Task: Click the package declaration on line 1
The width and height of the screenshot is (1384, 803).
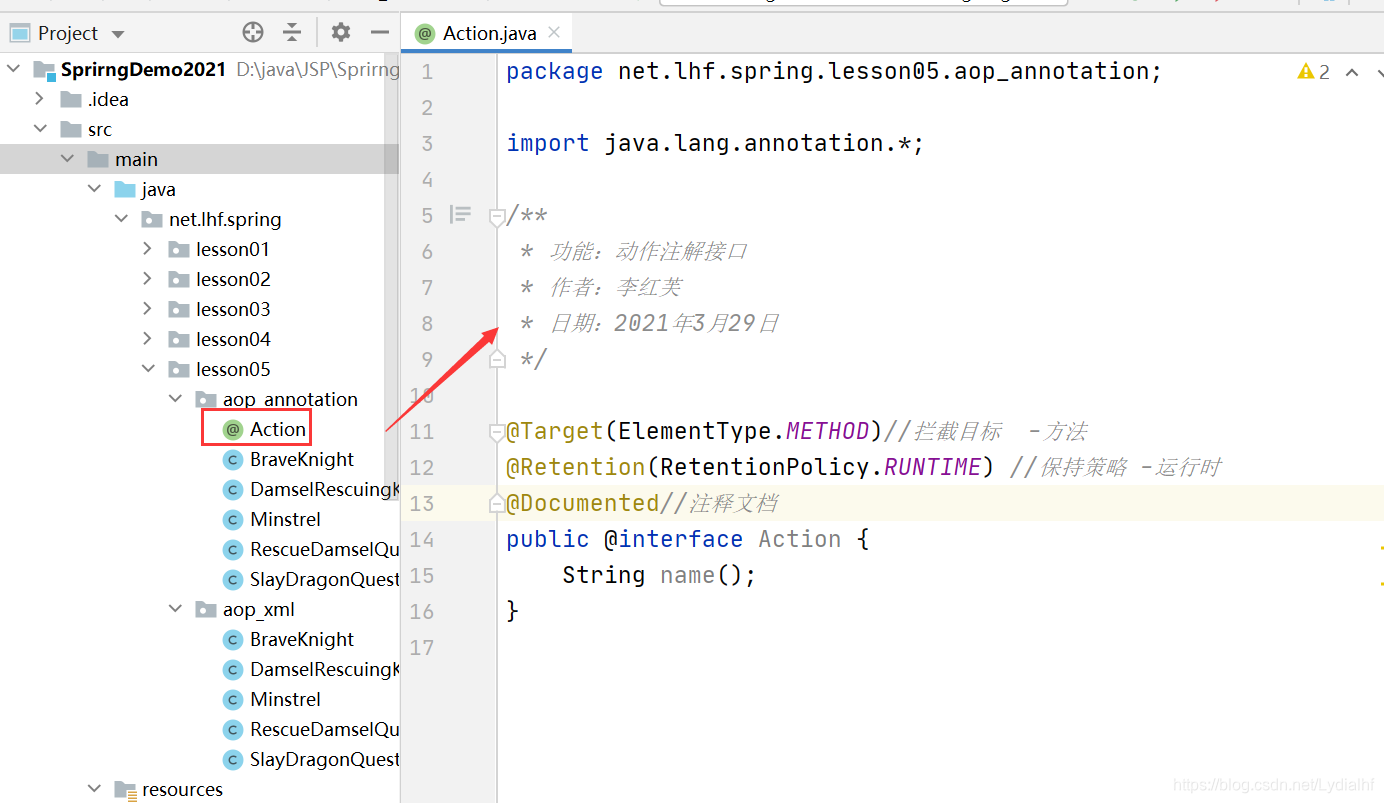Action: coord(834,71)
